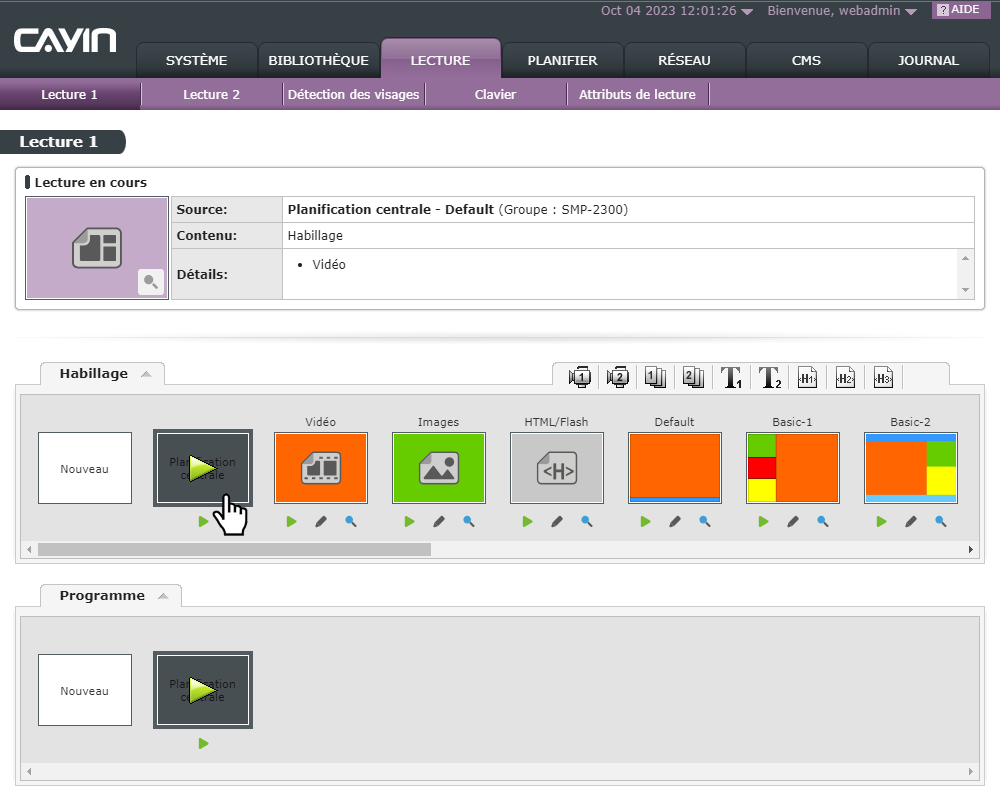Open the BIBLIOTHÈQUE menu

pos(318,60)
